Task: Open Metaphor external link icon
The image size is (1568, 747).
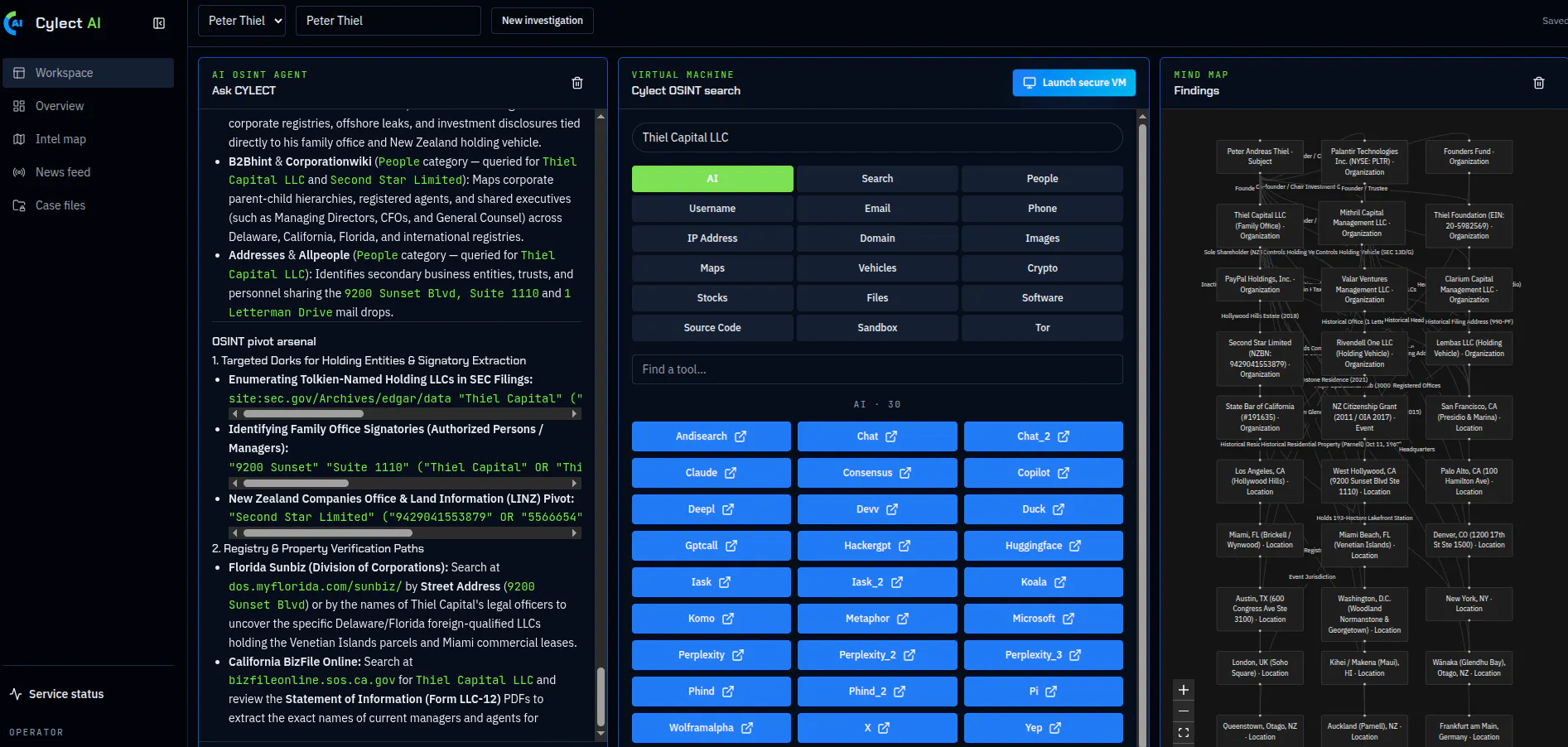Action: 903,619
